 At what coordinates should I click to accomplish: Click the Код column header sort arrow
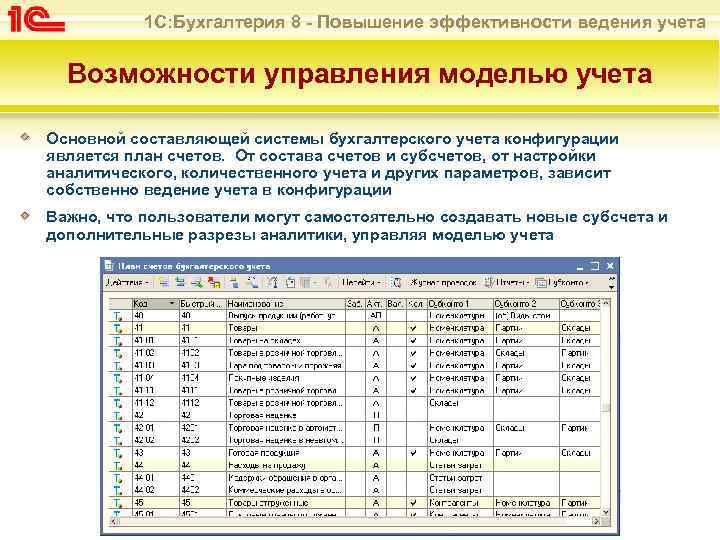[x=172, y=304]
